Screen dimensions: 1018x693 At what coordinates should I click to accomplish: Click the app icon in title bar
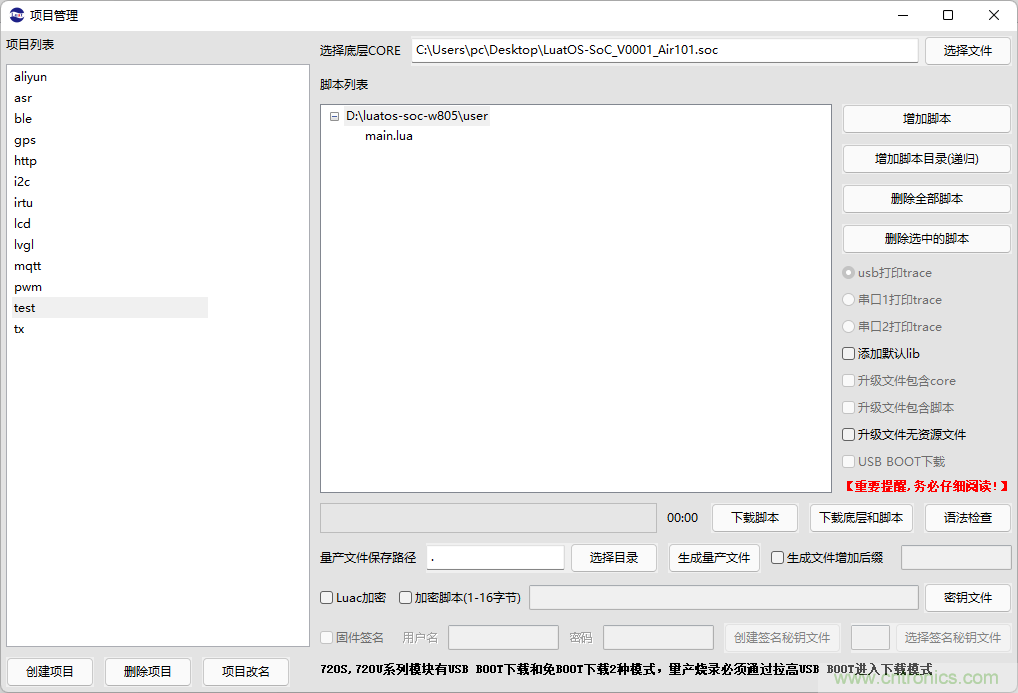pos(17,15)
